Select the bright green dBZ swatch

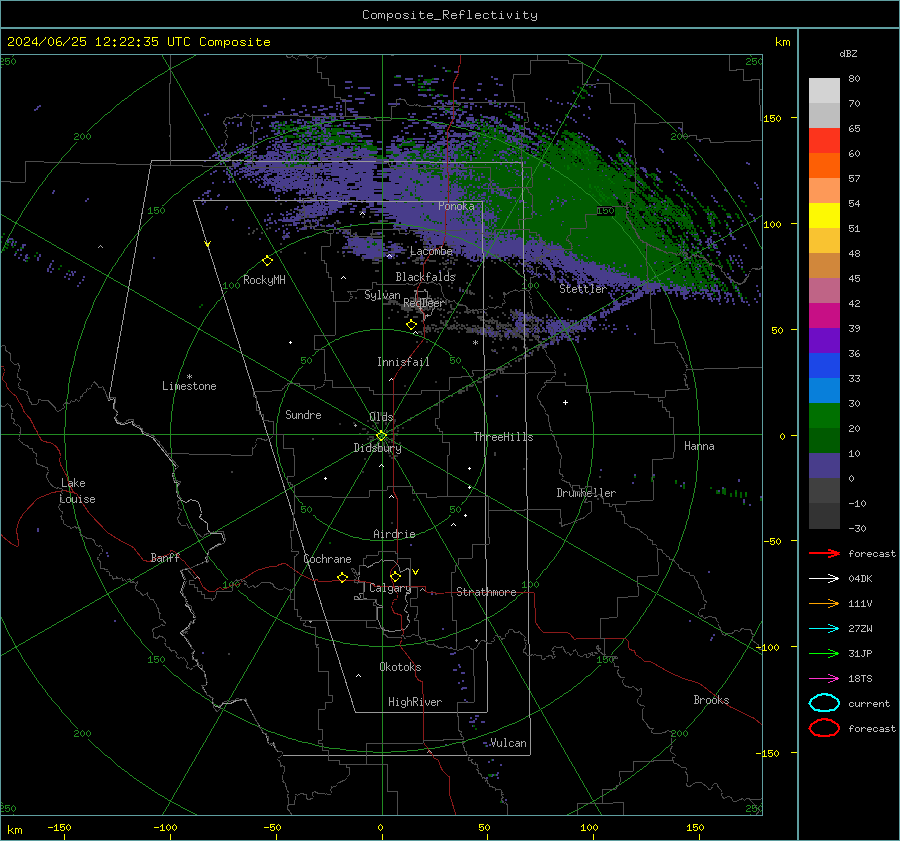(824, 415)
